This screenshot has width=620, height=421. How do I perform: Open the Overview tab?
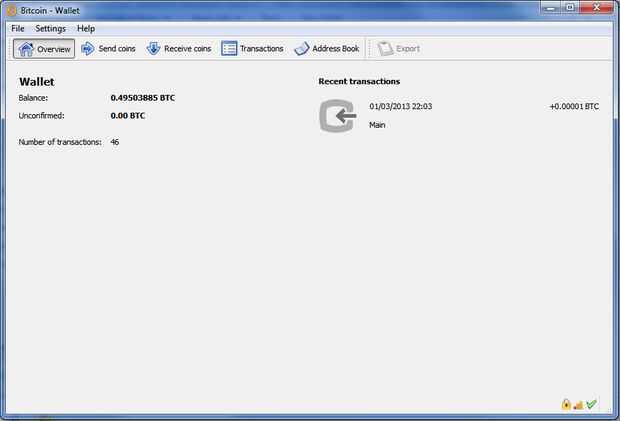44,49
